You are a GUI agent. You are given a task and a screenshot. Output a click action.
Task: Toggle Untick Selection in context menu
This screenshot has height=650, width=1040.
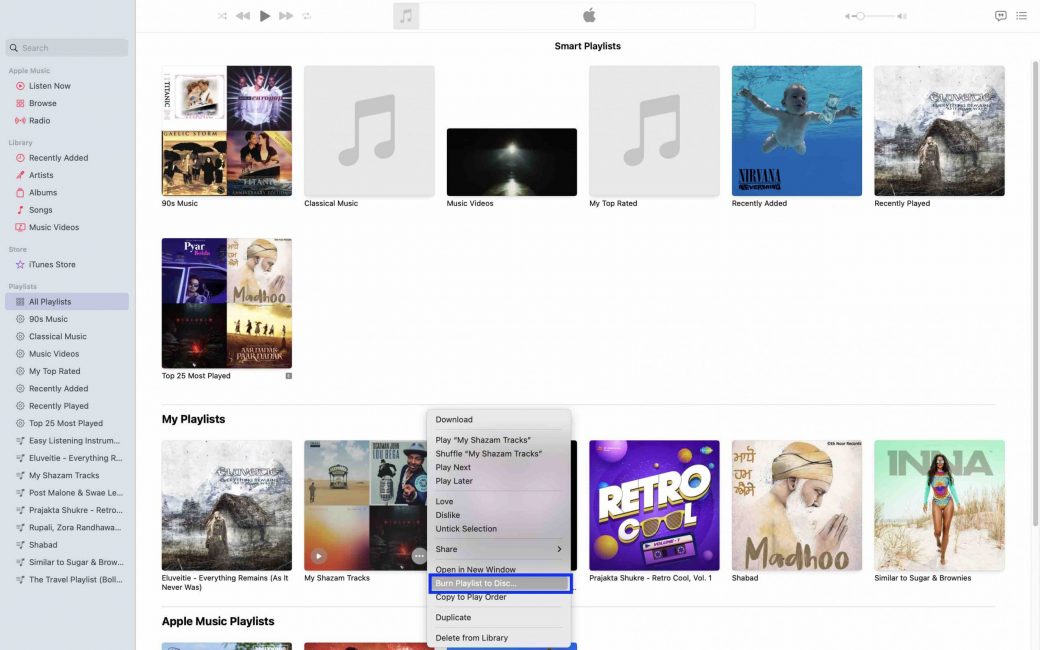(x=466, y=529)
